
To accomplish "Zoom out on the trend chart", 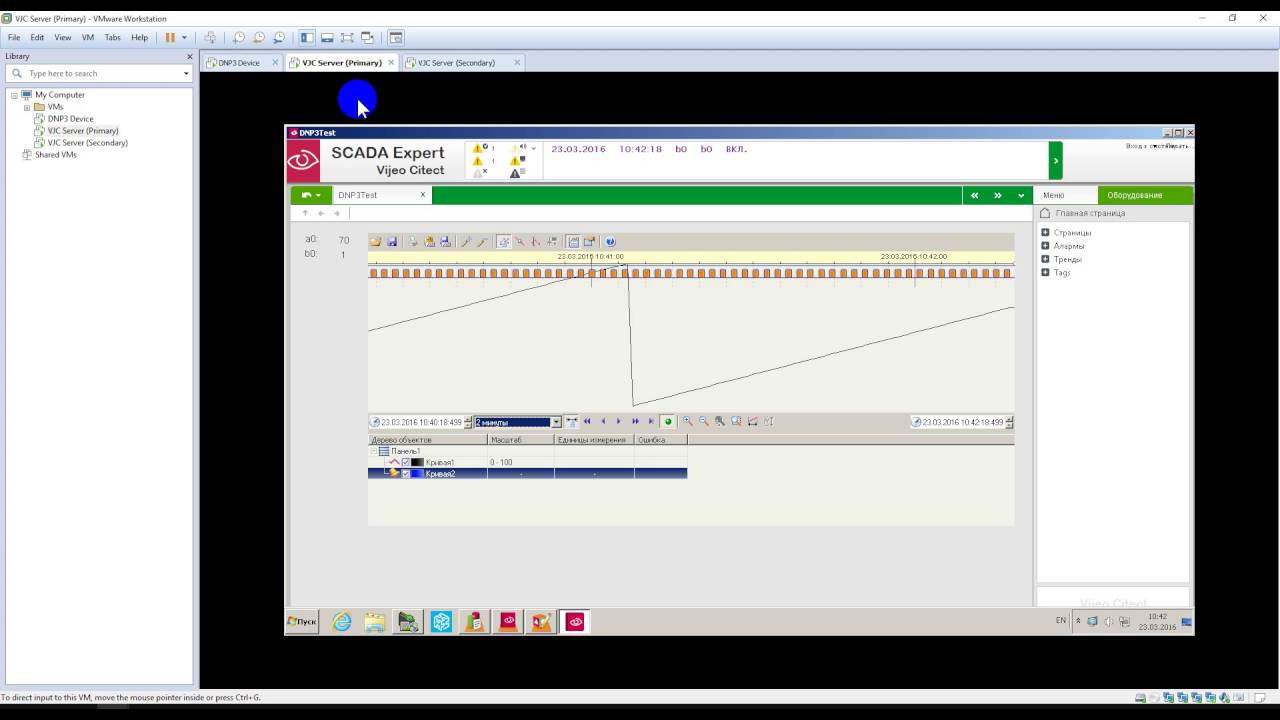I will coord(703,421).
